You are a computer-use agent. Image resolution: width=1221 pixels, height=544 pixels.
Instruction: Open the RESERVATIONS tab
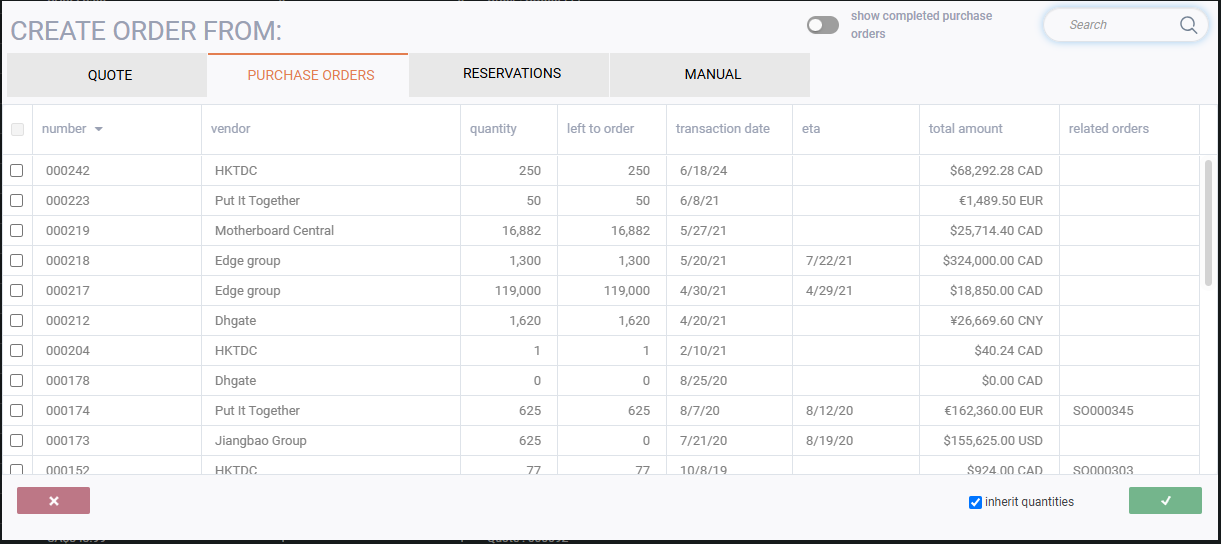click(x=510, y=75)
